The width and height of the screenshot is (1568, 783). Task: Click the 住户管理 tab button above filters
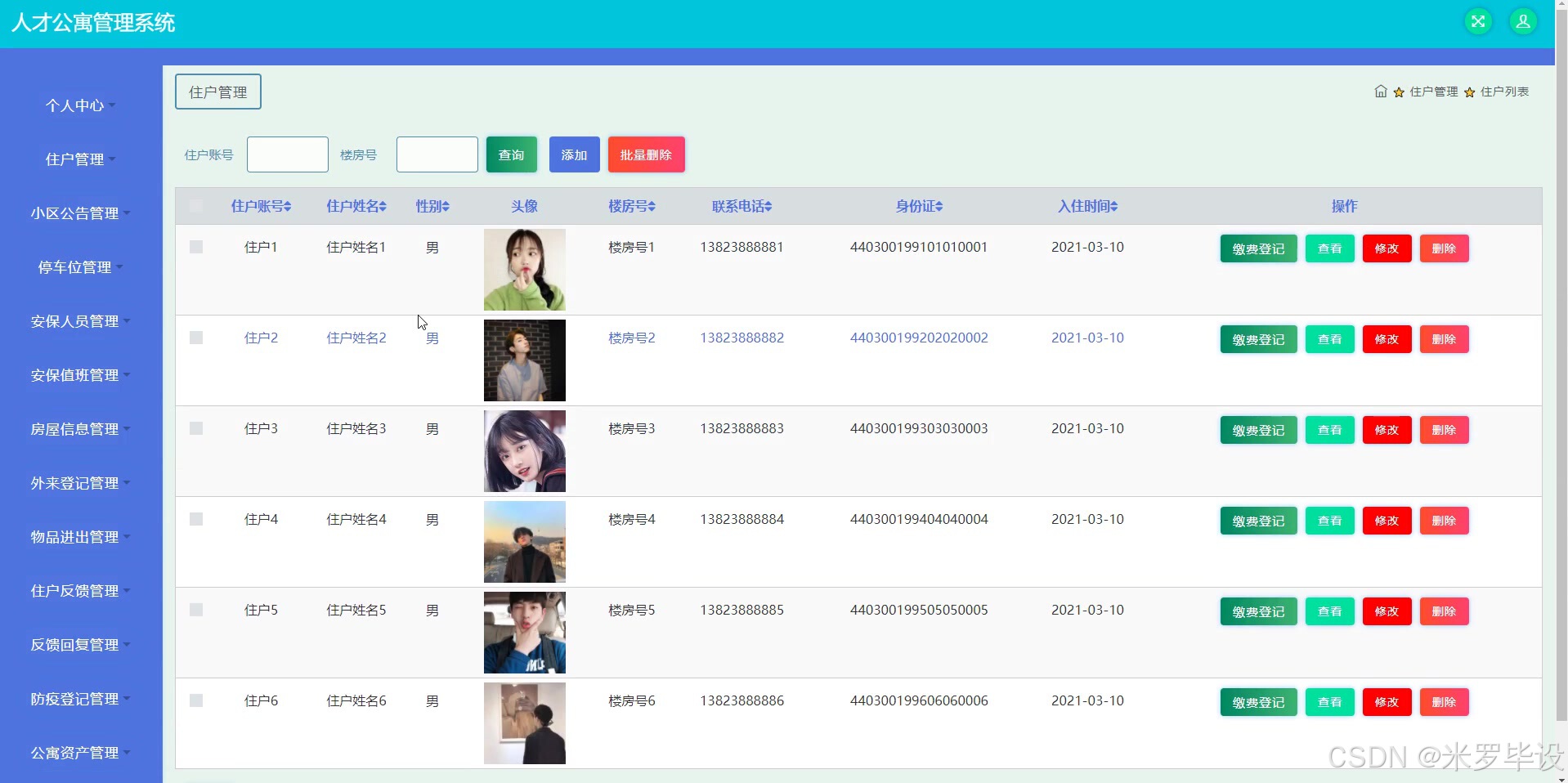coord(218,92)
